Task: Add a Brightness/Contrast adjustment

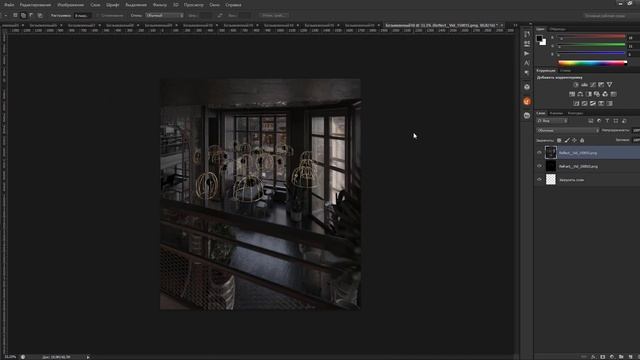Action: click(576, 84)
